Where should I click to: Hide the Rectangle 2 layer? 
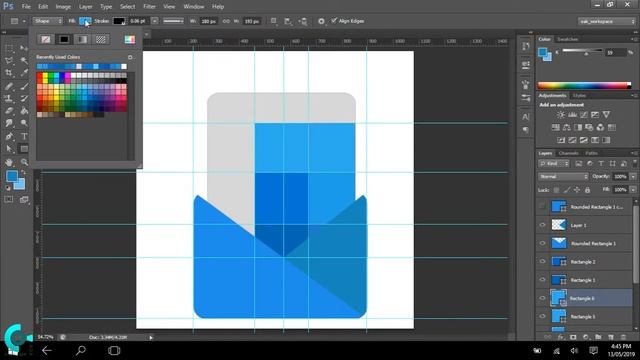pyautogui.click(x=542, y=262)
